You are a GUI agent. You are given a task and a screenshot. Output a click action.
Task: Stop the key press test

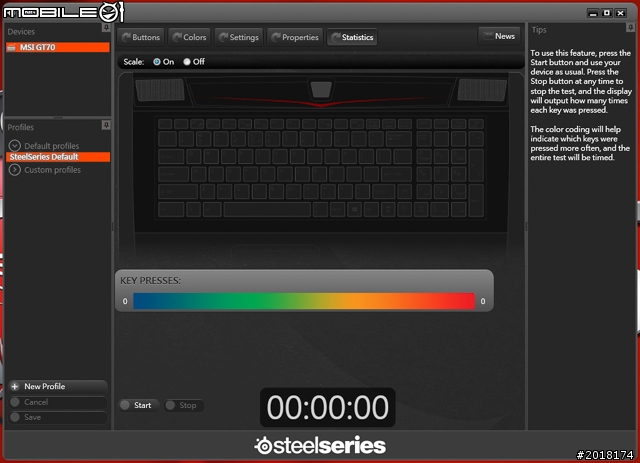(184, 405)
